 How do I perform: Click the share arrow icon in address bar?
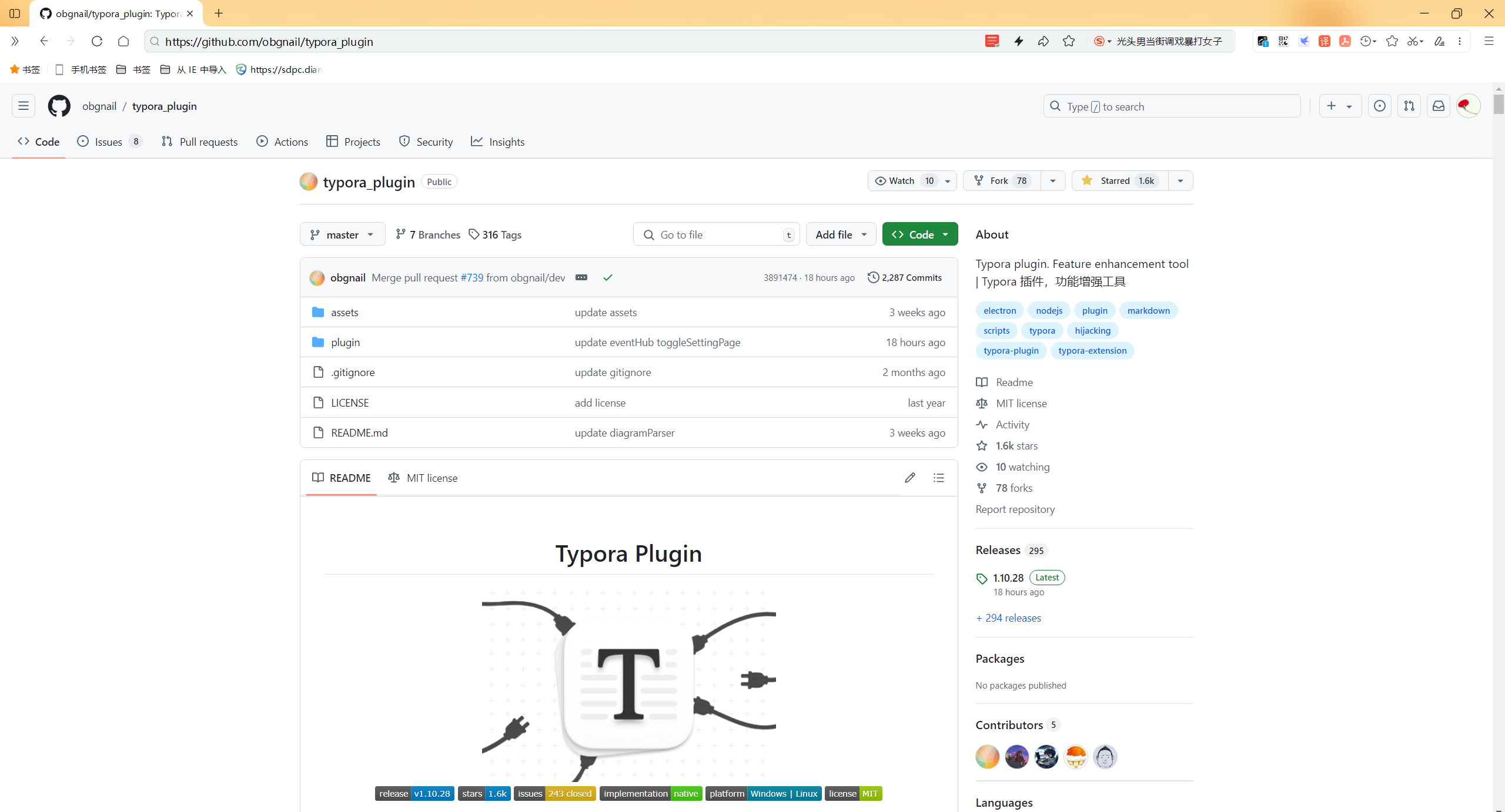pos(1044,41)
